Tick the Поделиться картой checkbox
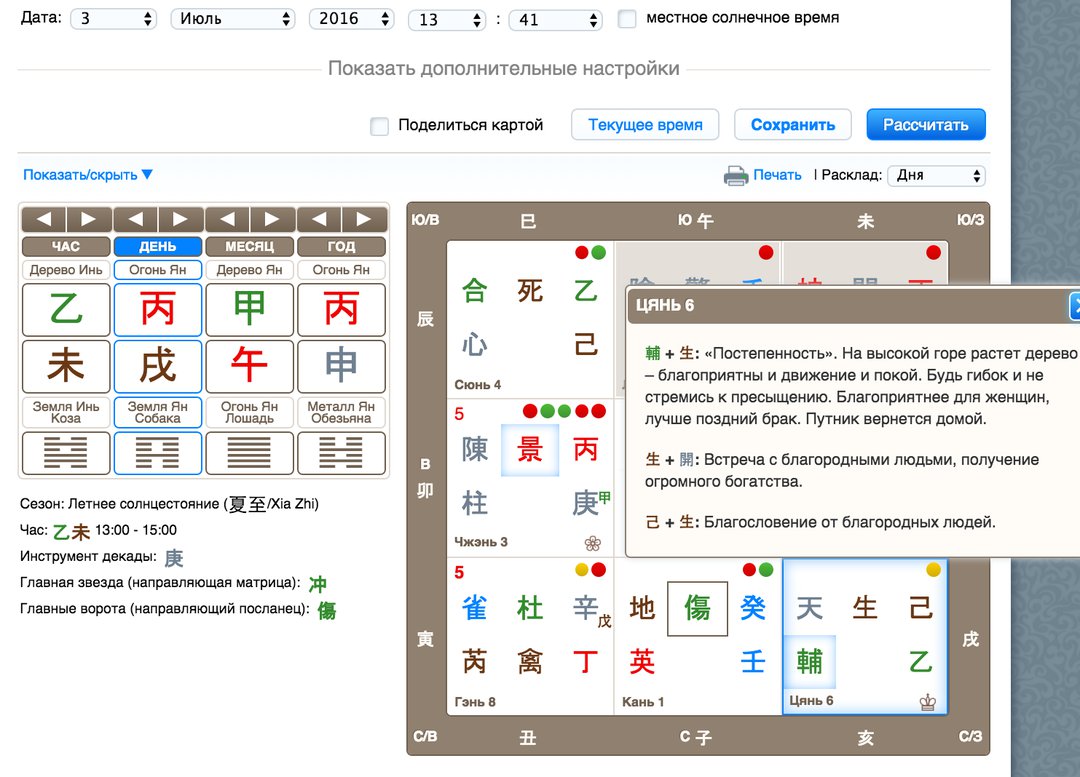Screen dimensions: 1080x777 coord(379,126)
